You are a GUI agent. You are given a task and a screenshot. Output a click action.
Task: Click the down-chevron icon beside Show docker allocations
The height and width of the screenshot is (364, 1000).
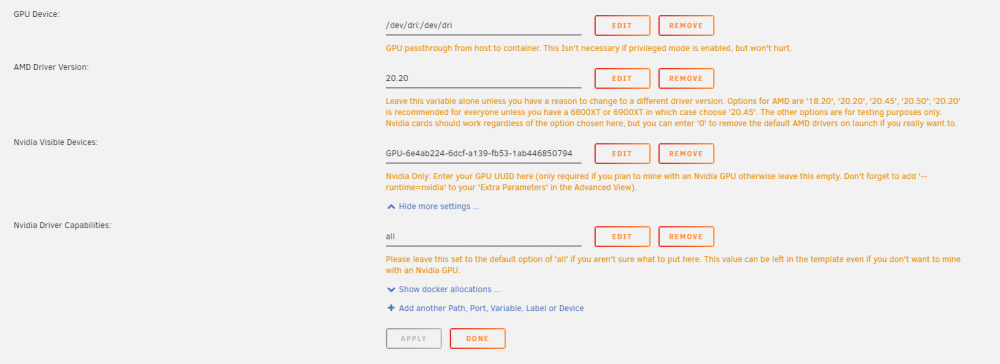coord(392,289)
